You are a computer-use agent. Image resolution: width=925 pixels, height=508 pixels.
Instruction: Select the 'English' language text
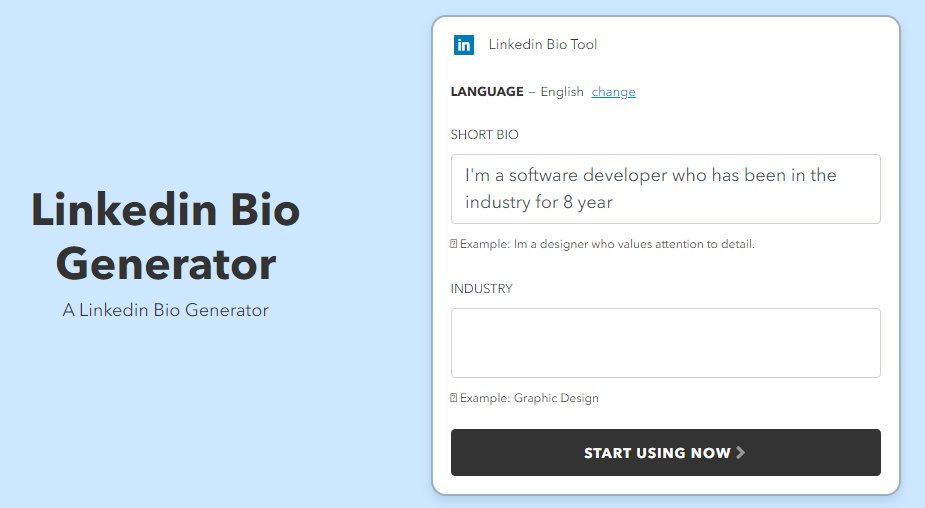pyautogui.click(x=562, y=92)
